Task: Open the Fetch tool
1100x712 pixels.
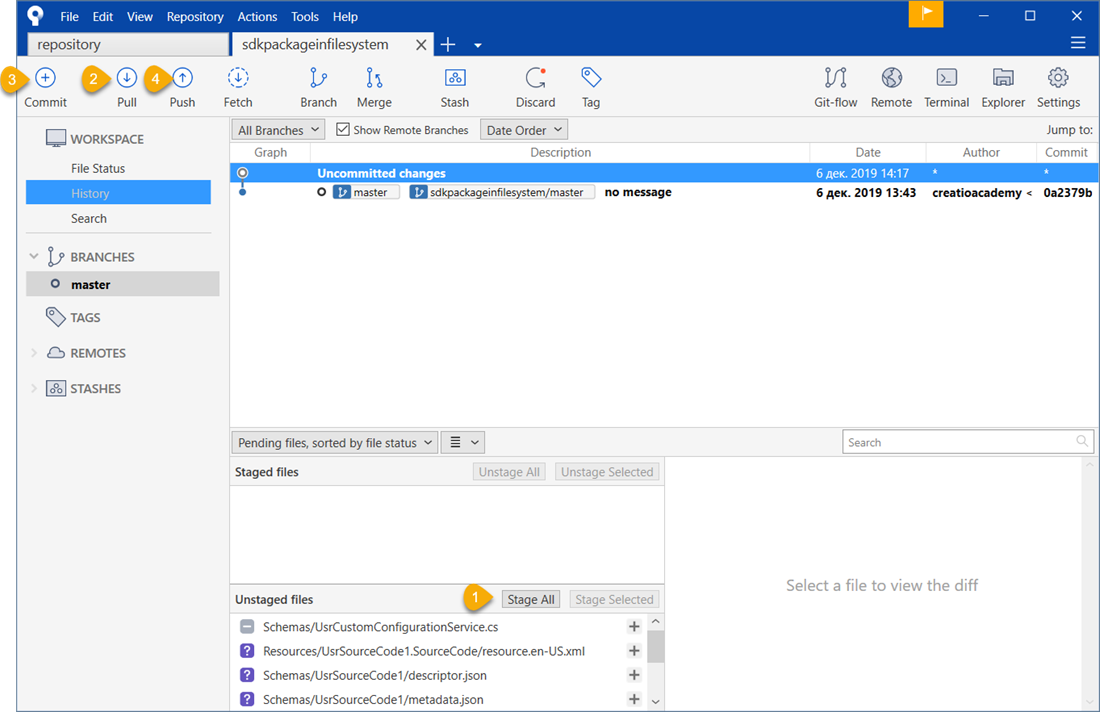Action: (237, 86)
